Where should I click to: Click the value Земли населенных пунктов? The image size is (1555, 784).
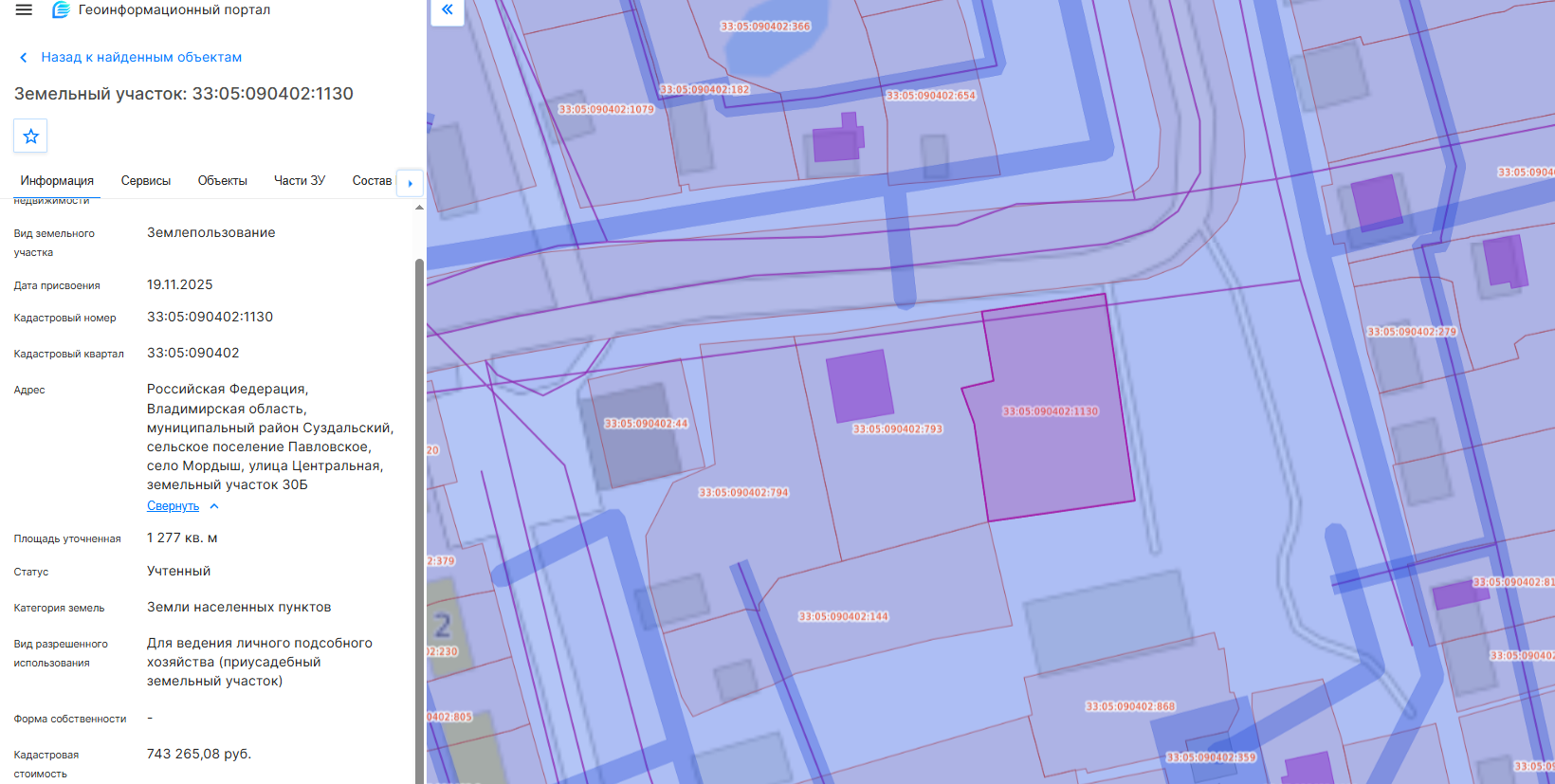[239, 608]
